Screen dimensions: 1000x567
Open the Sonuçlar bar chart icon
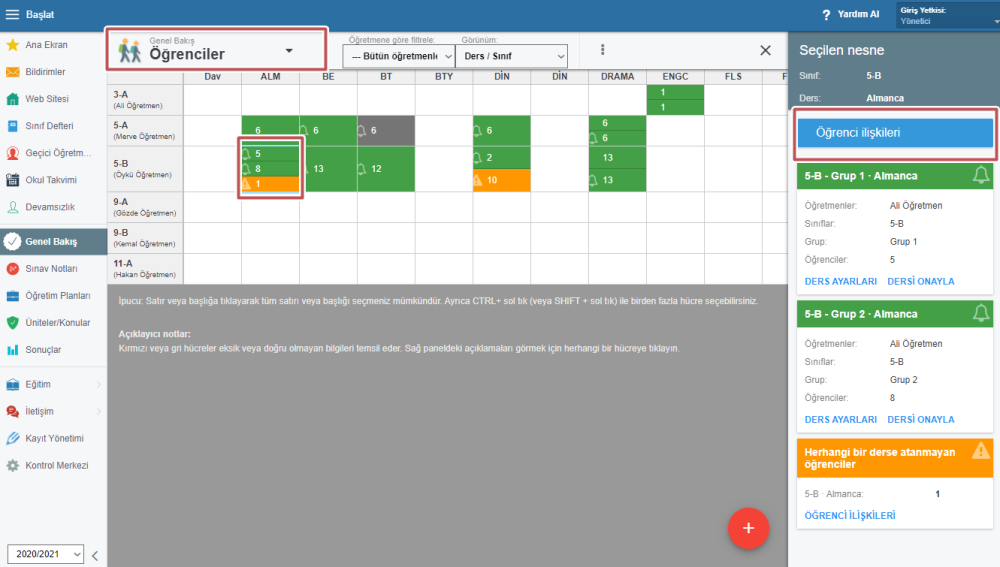12,350
